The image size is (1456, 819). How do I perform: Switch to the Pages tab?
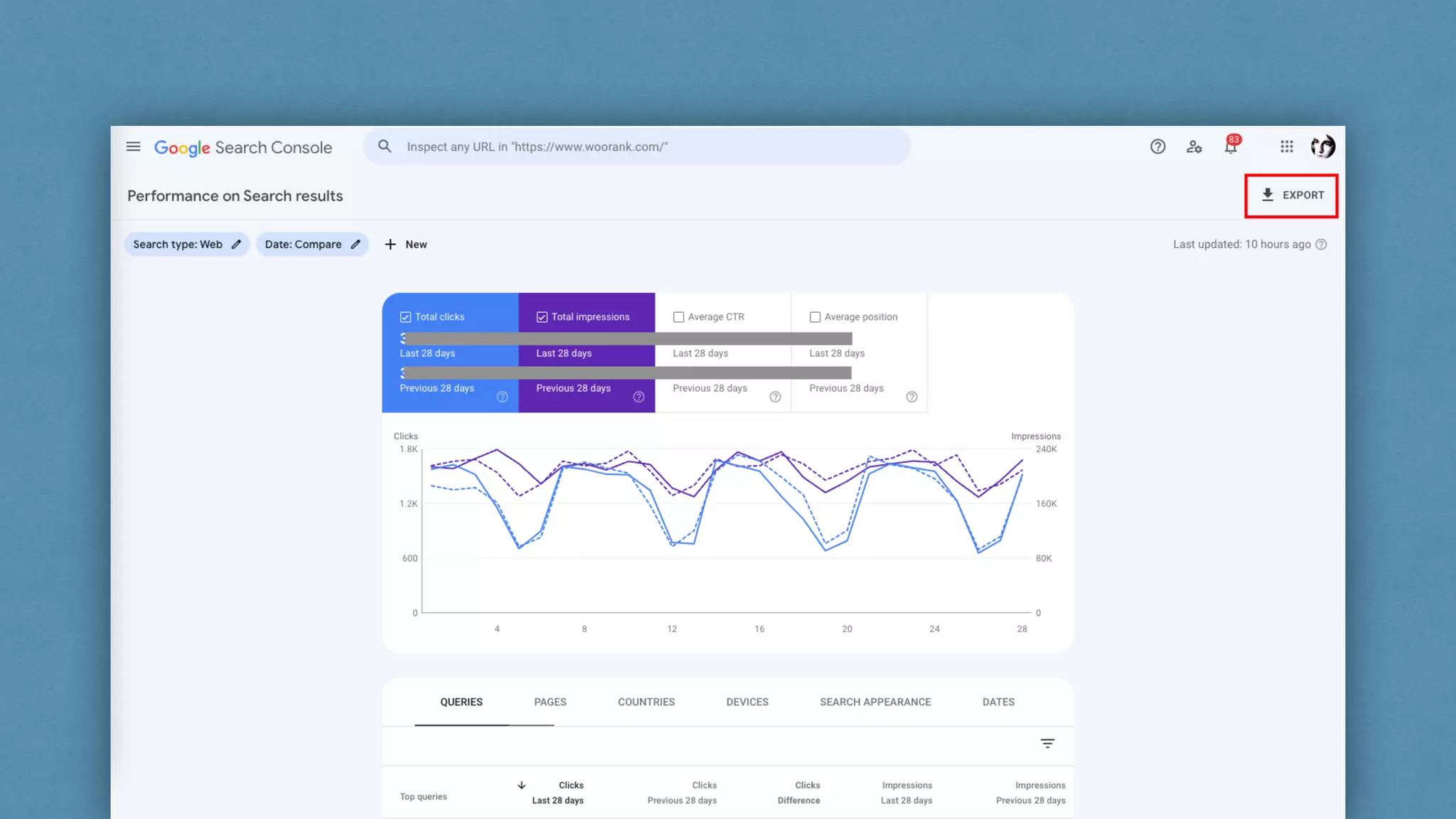pyautogui.click(x=550, y=702)
